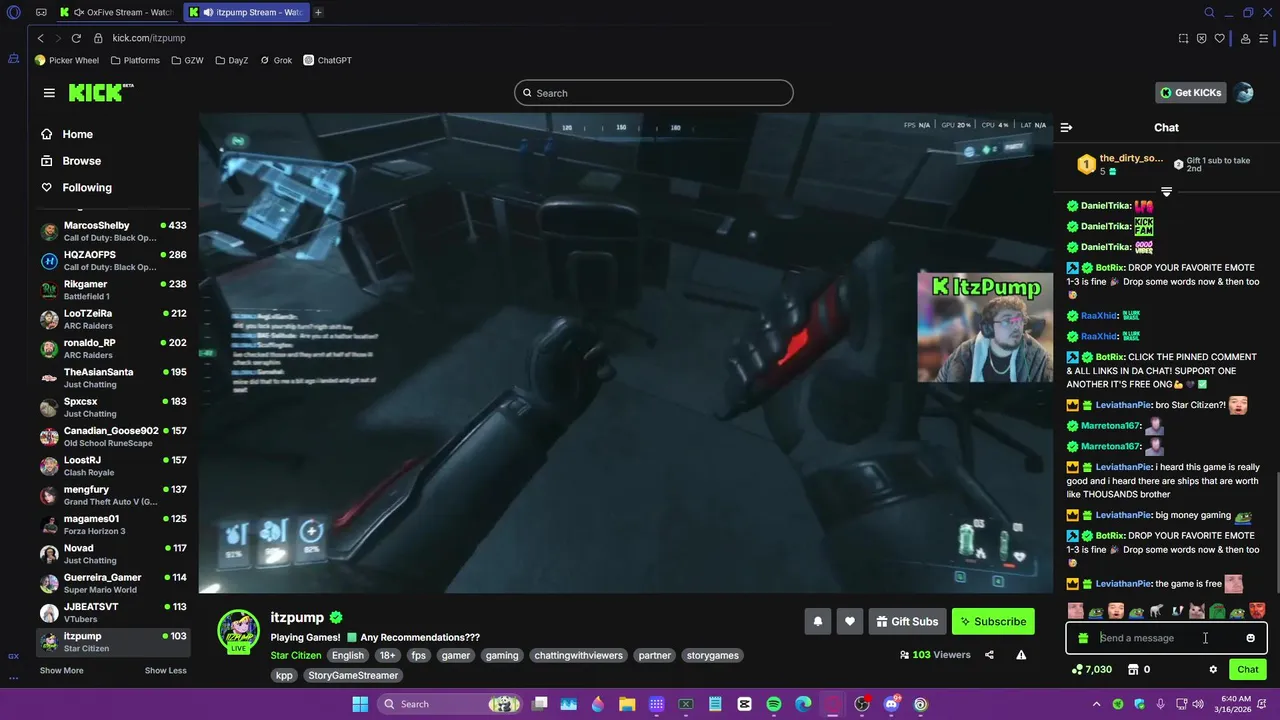Open the Browse section in the sidebar
1280x720 pixels.
(x=81, y=161)
